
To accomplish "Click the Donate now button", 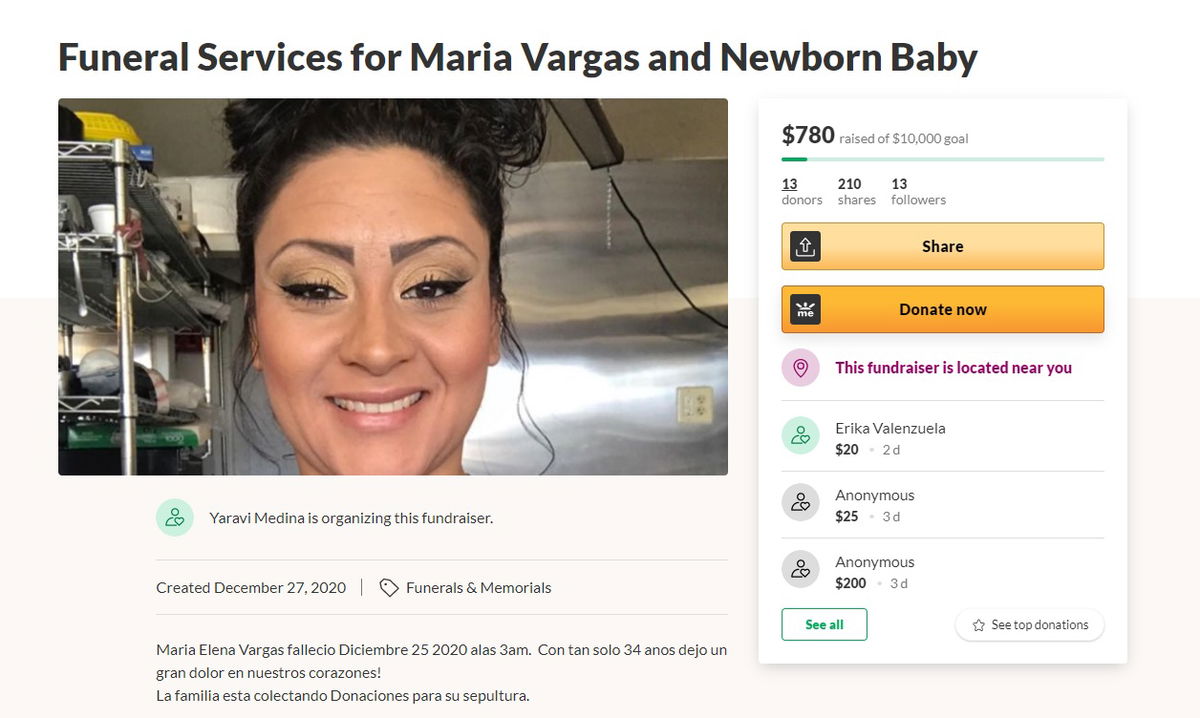I will coord(943,310).
